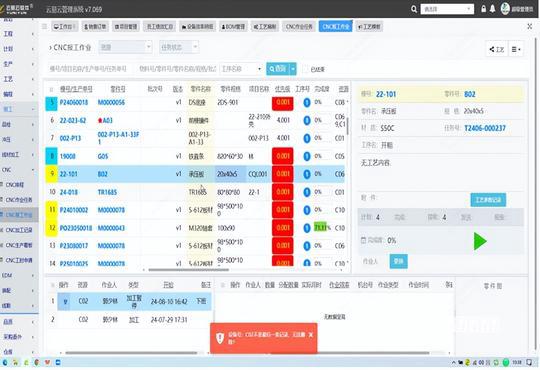Click horizontal scrollbar under main table
This screenshot has height=370, width=540.
[188, 270]
